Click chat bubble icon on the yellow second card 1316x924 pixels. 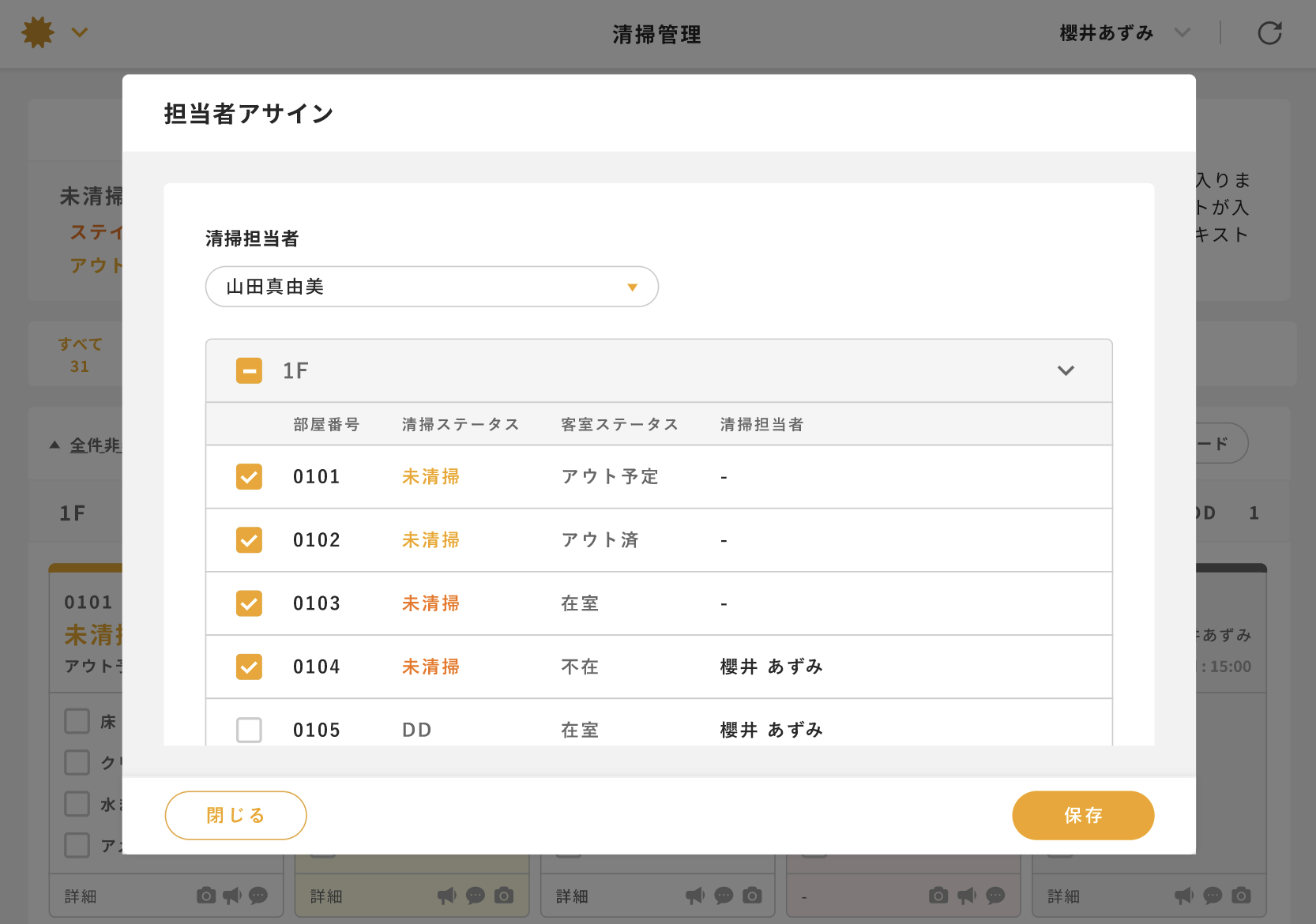[476, 896]
